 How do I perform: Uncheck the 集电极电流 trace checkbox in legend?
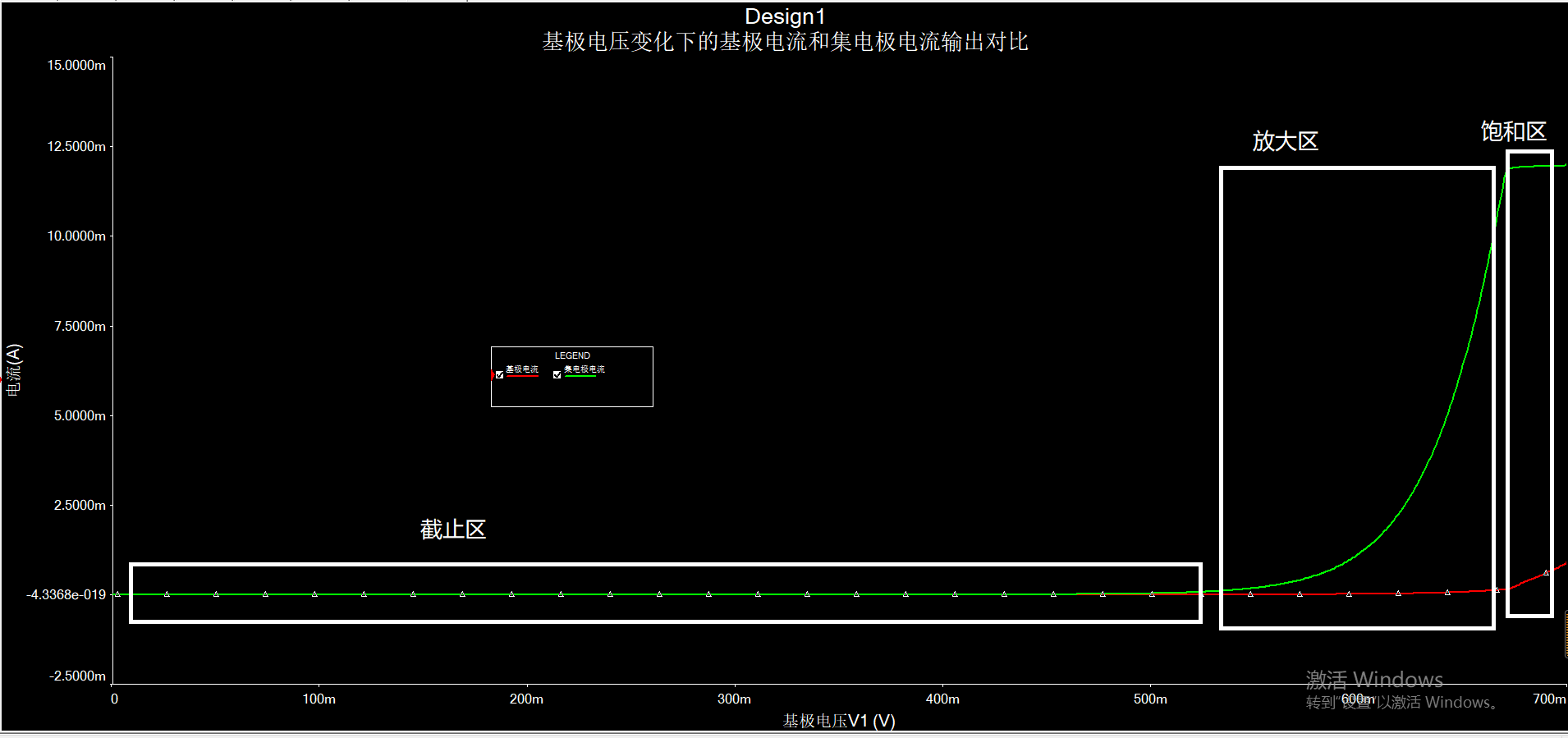click(557, 375)
